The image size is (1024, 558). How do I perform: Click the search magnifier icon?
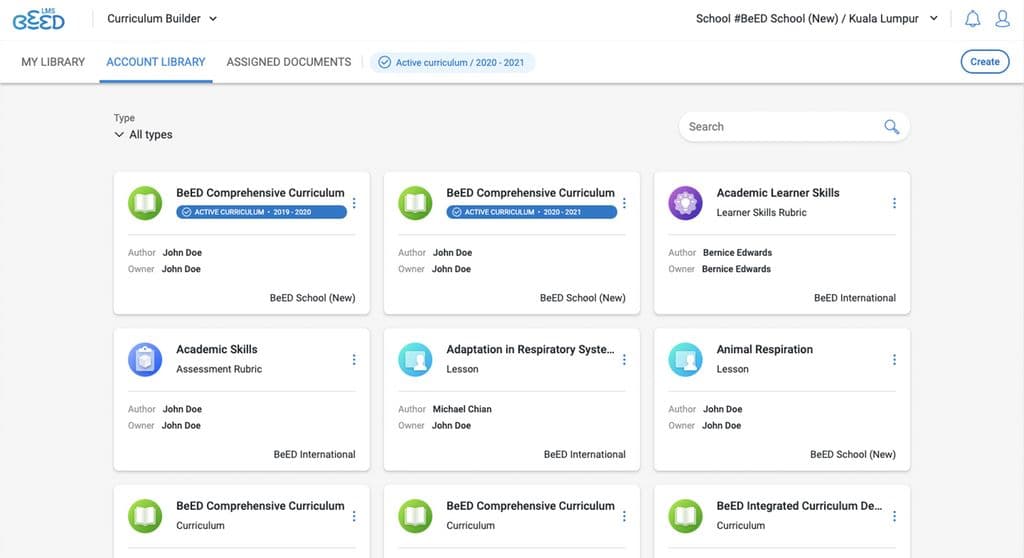click(891, 127)
